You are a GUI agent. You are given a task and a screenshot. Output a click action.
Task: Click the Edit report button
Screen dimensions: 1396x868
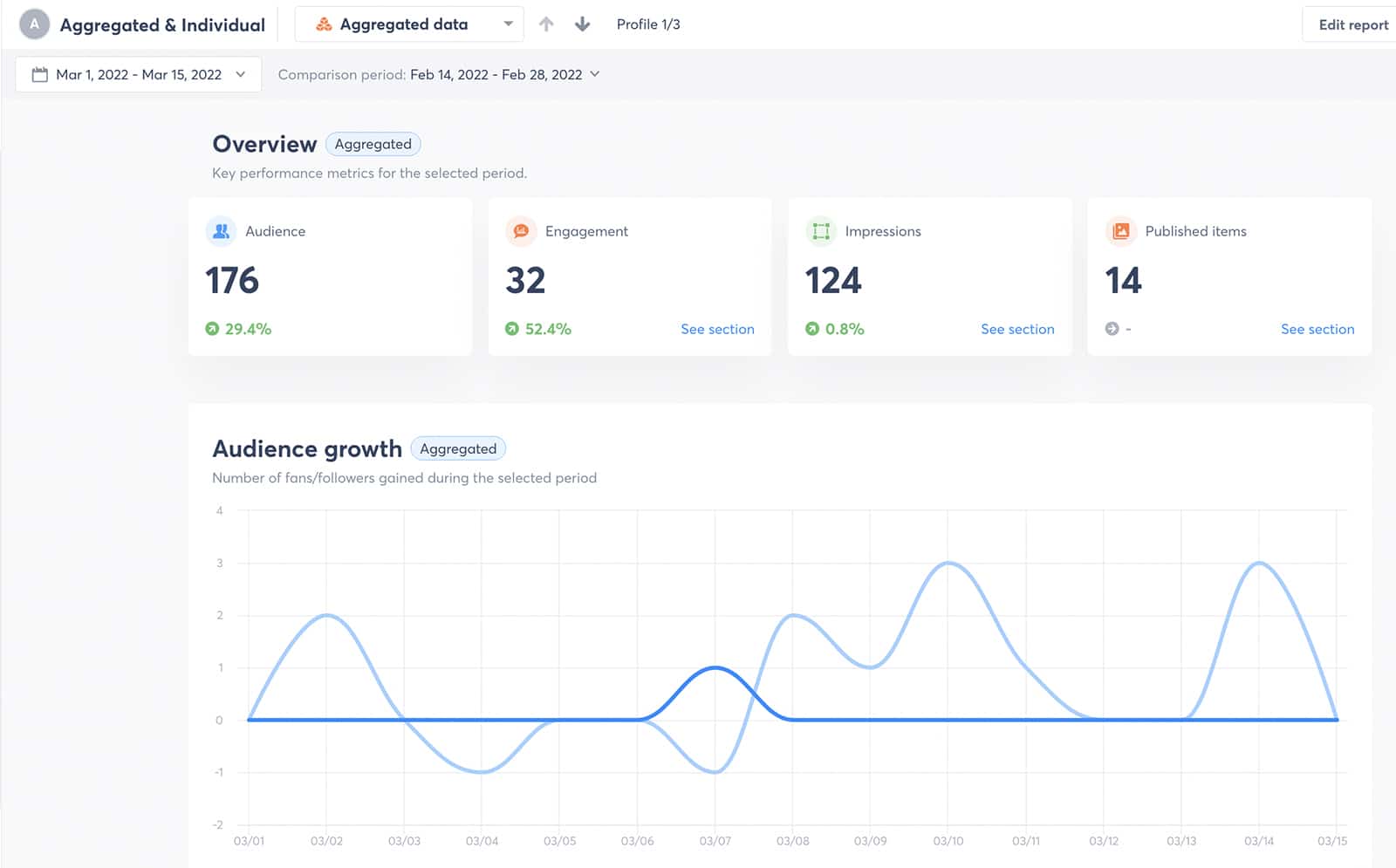coord(1351,24)
